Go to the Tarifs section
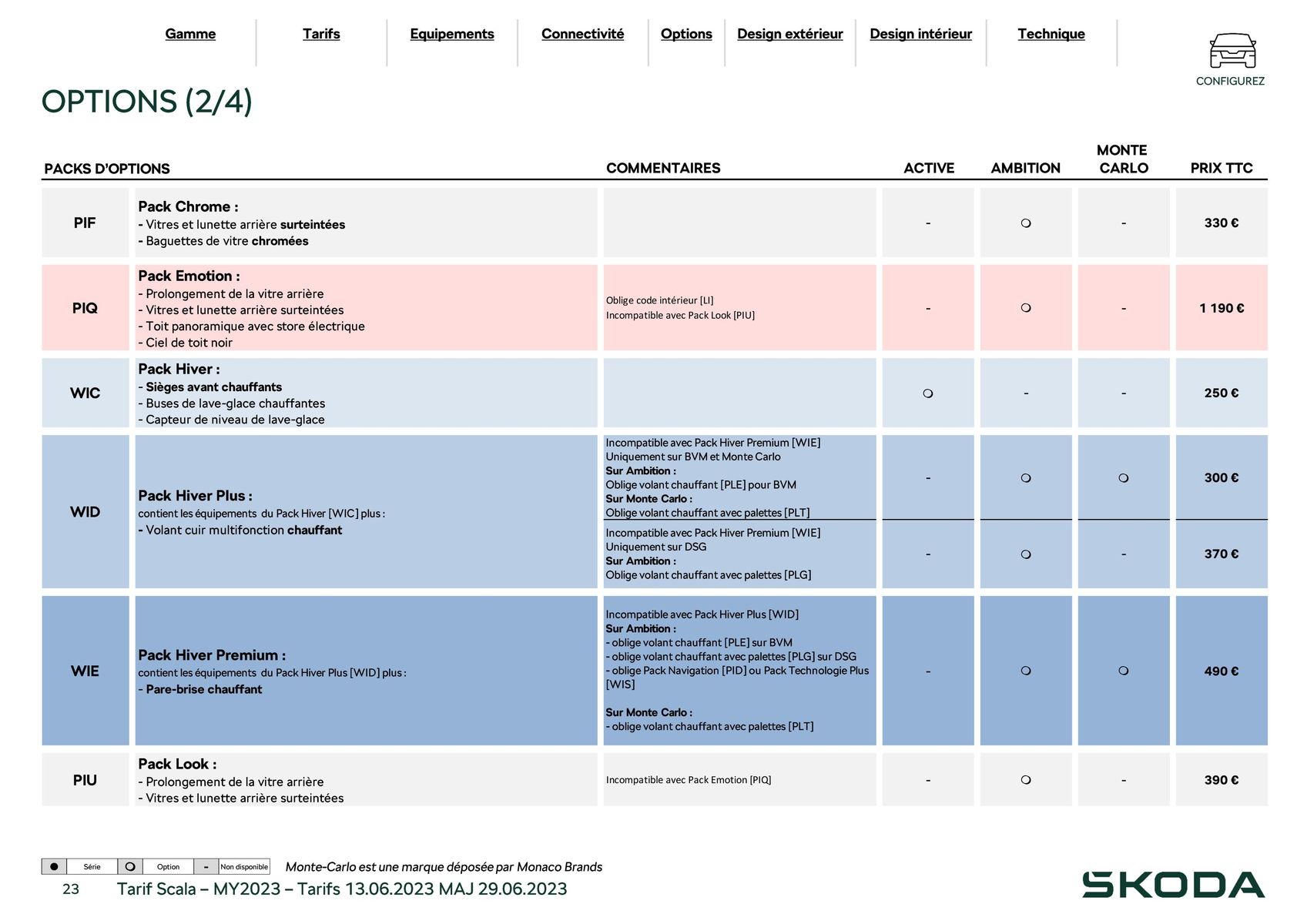 click(321, 34)
